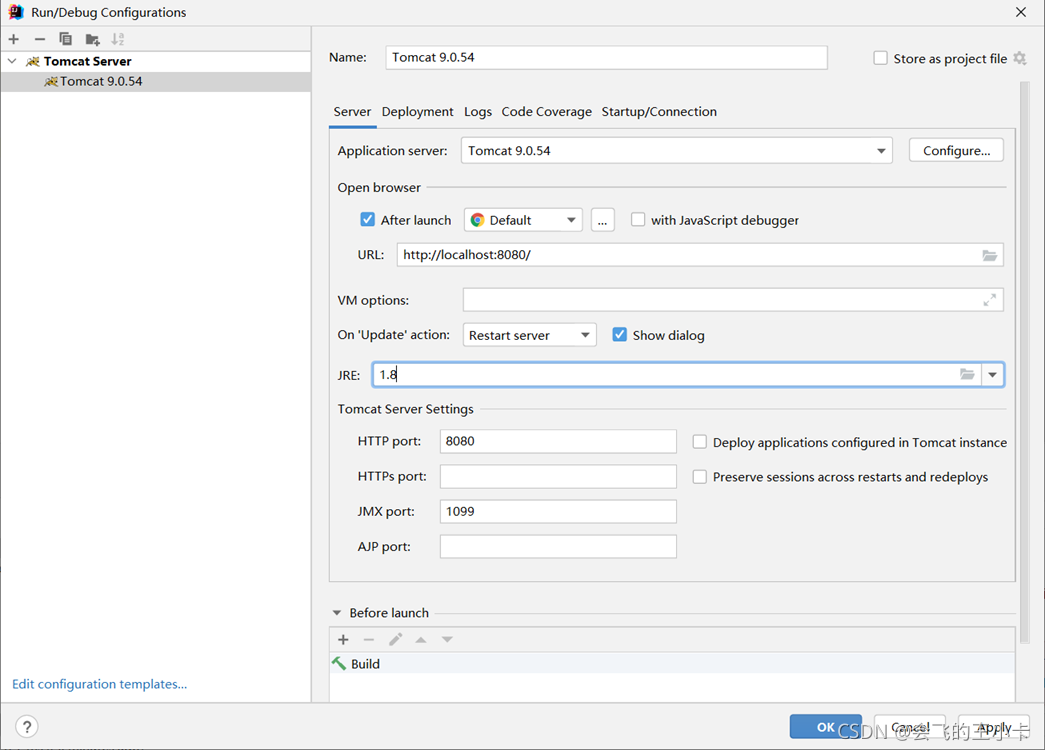Collapse the Before launch section
The height and width of the screenshot is (750, 1045).
tap(337, 613)
